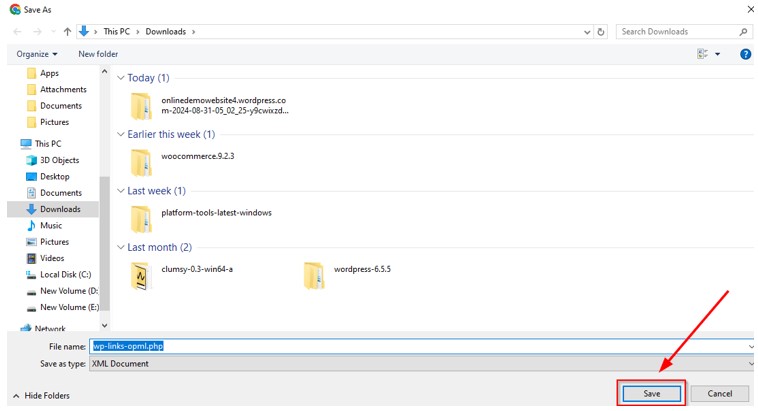Click the Save button

pyautogui.click(x=651, y=394)
